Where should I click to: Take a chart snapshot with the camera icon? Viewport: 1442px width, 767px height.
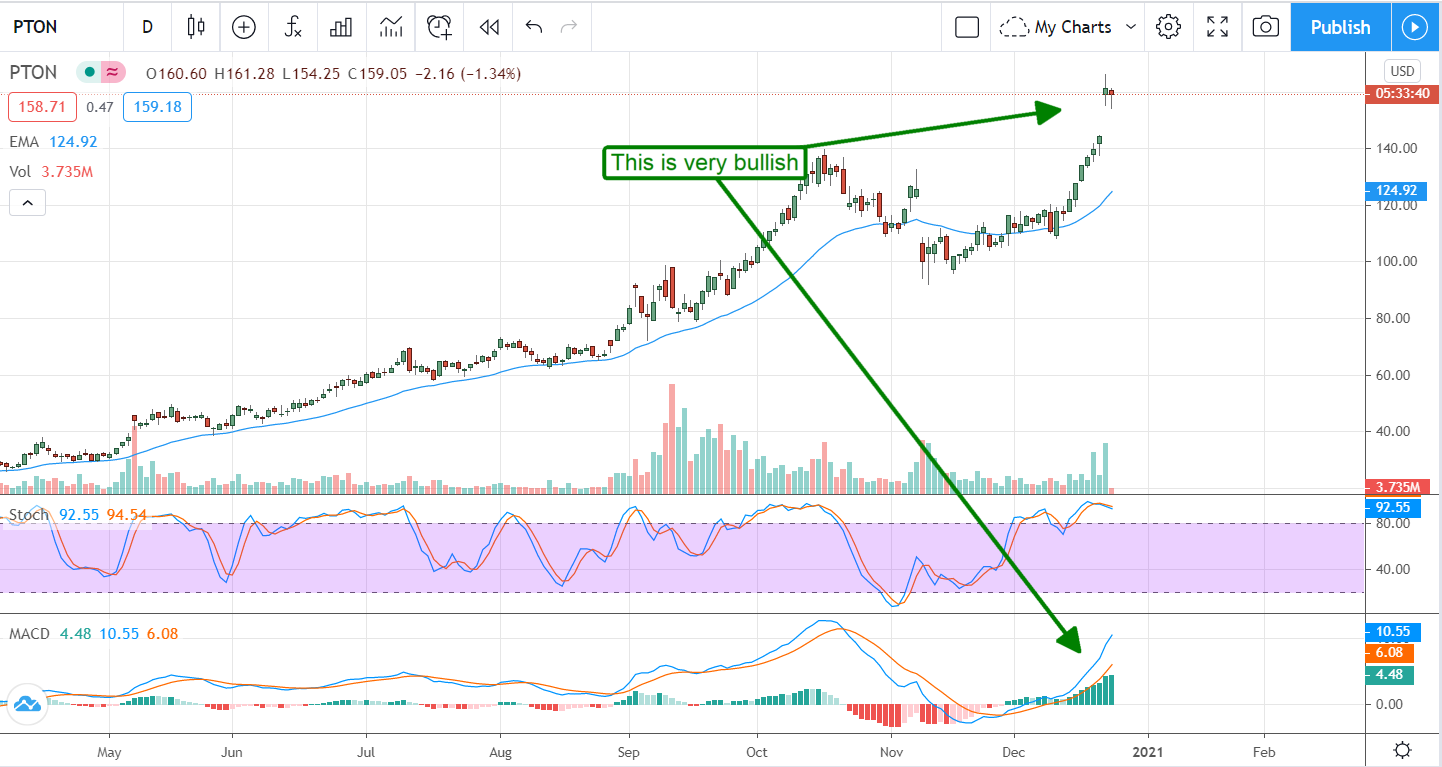(1266, 27)
